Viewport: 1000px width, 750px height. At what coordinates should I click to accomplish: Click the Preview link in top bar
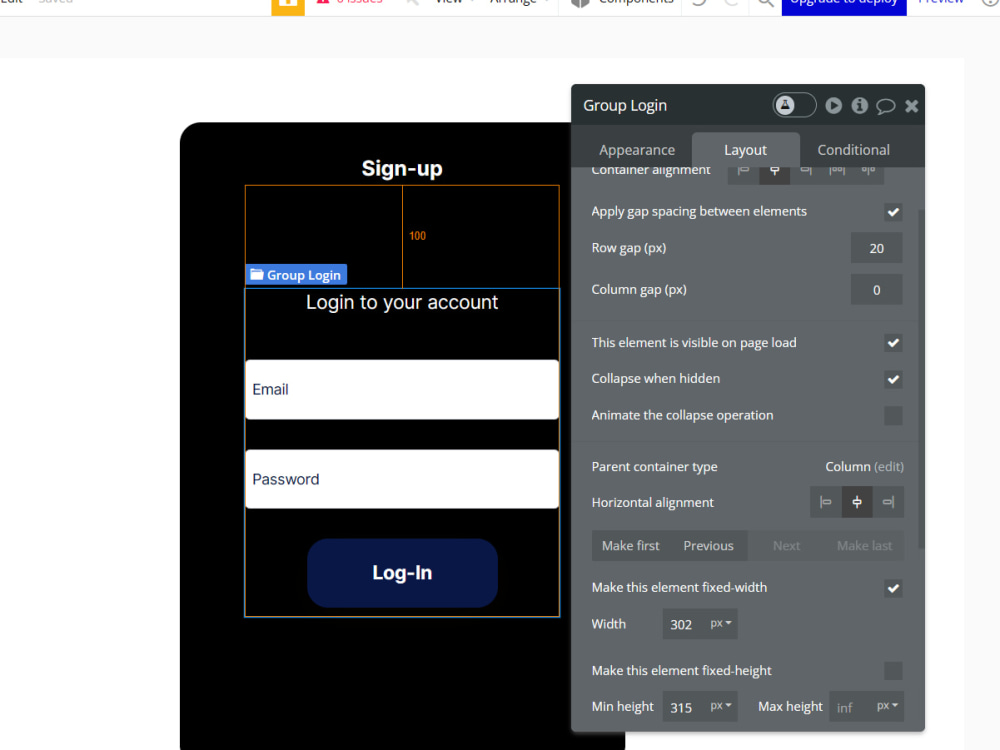(x=941, y=3)
